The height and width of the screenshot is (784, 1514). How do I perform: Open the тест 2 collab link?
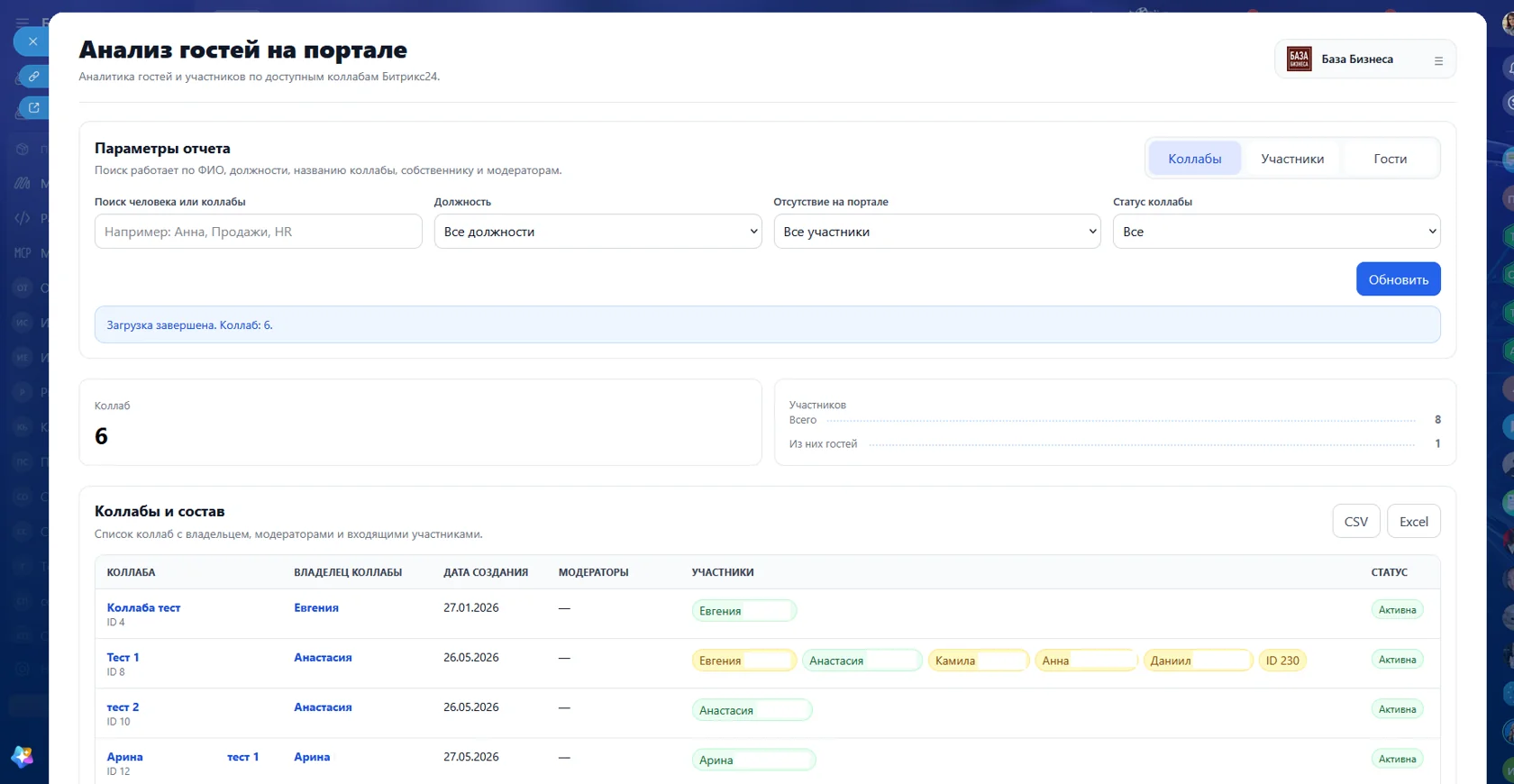(x=123, y=707)
